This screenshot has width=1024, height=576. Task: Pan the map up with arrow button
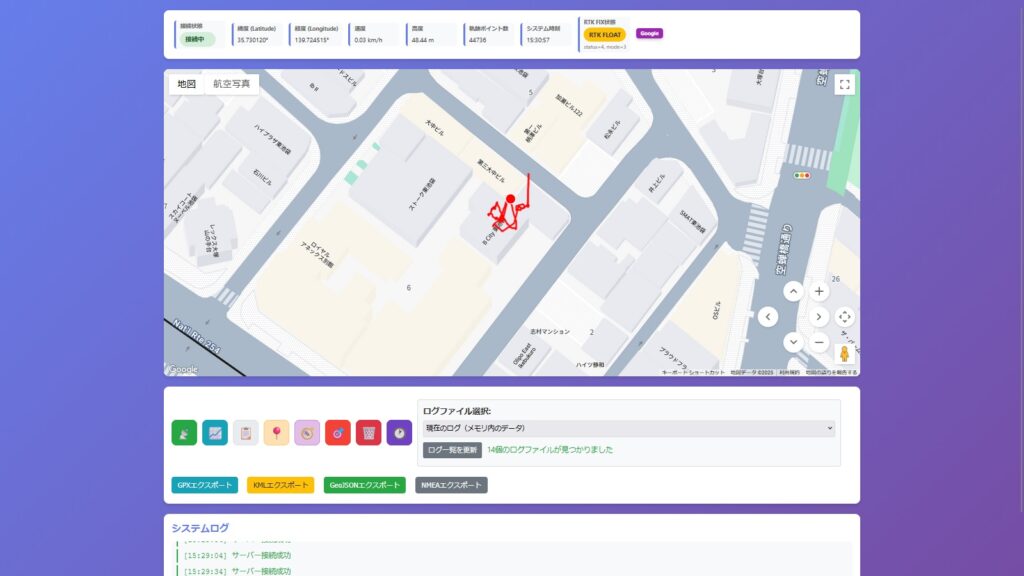793,291
